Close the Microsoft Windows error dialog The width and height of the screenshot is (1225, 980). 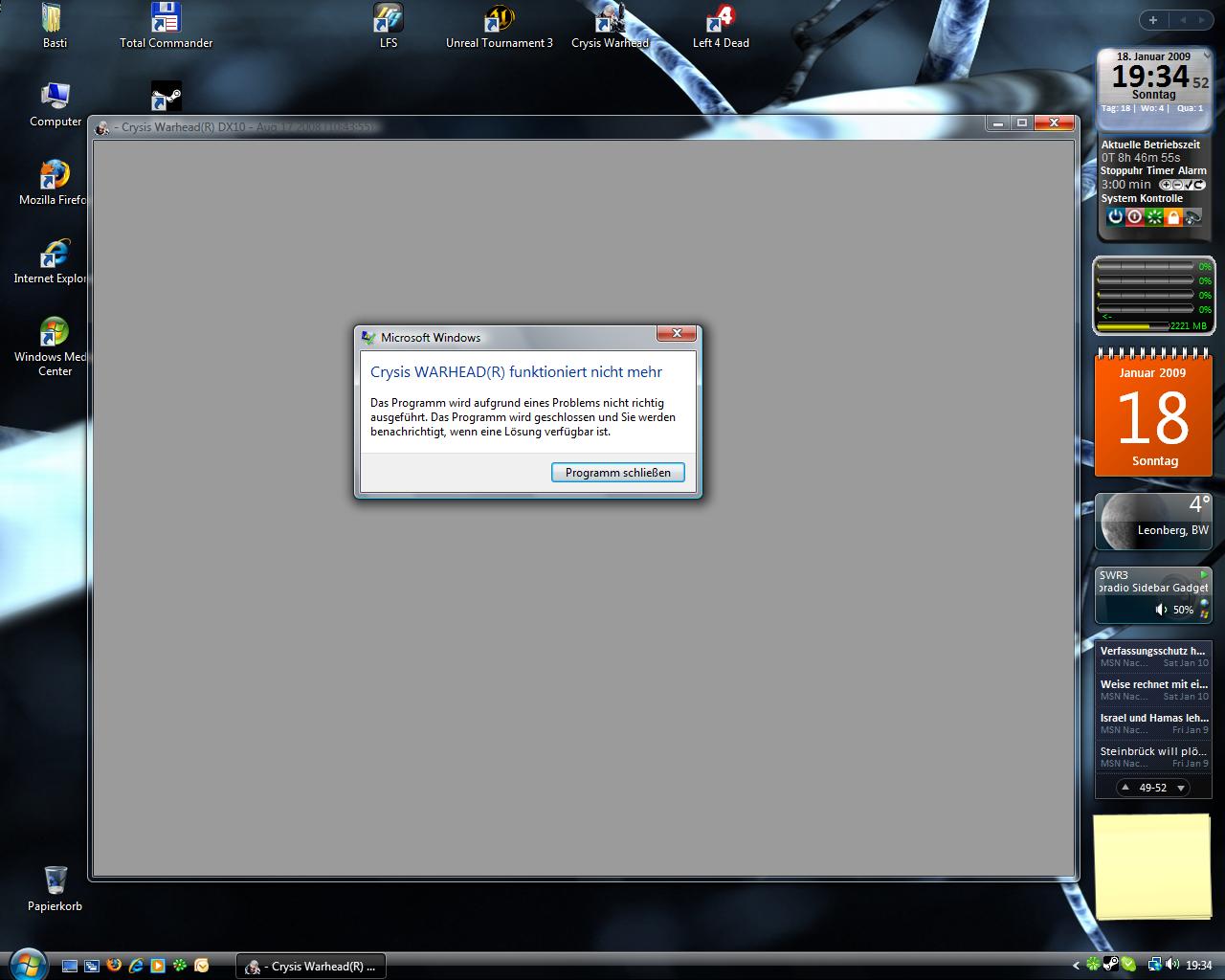click(x=677, y=333)
